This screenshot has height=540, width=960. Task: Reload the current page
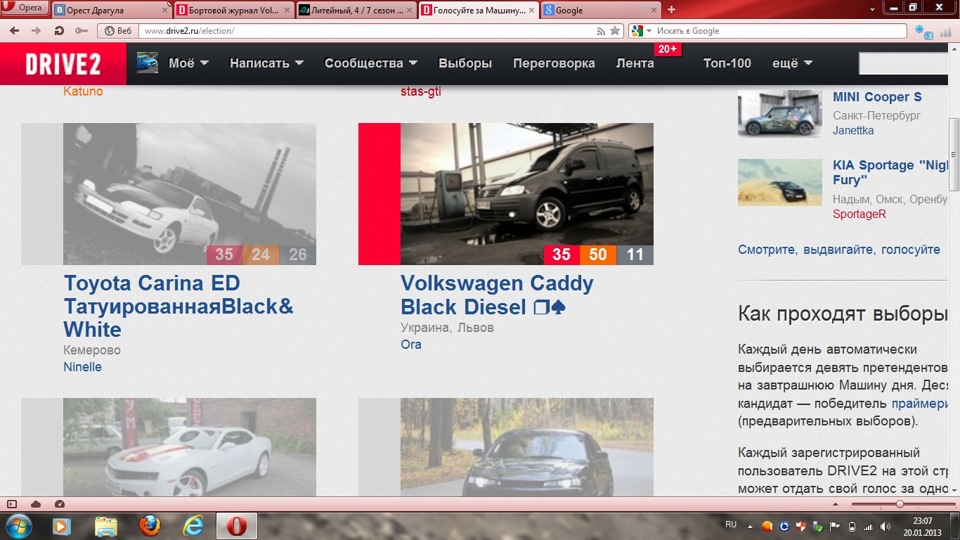pyautogui.click(x=59, y=31)
